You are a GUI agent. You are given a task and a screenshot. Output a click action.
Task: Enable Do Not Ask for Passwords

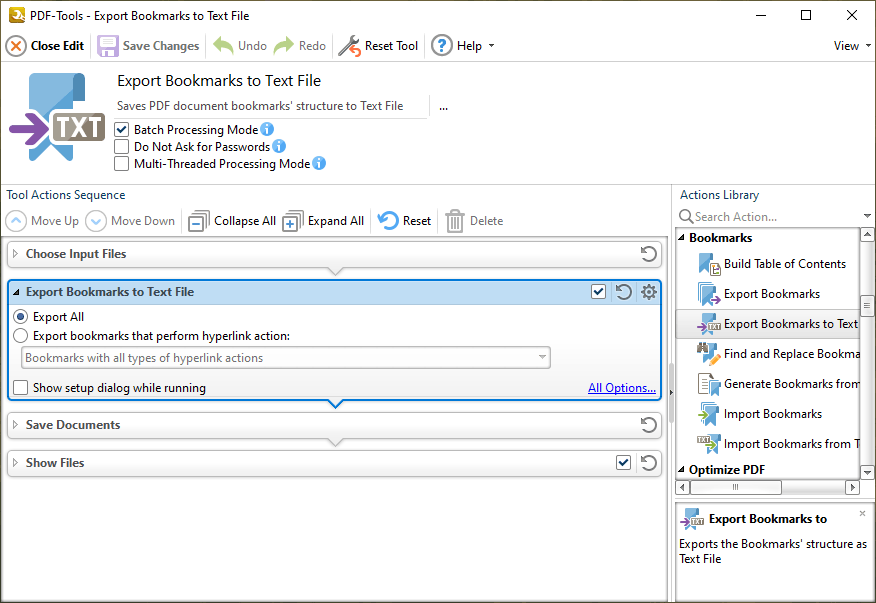(121, 145)
